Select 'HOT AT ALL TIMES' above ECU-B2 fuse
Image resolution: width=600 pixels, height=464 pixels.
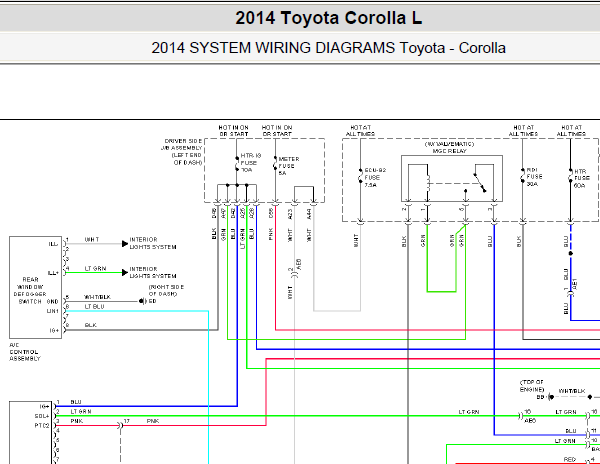[x=360, y=131]
